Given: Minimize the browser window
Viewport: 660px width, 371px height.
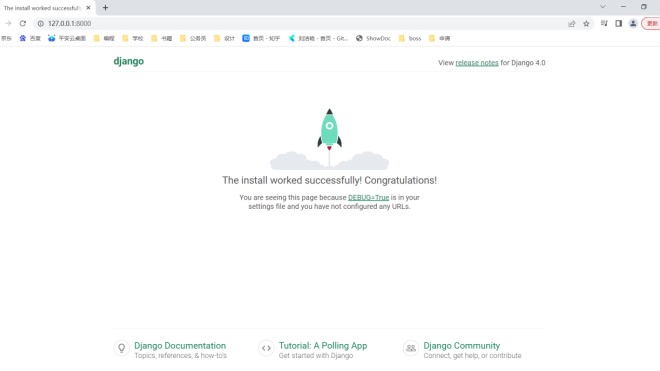Looking at the screenshot, I should point(623,7).
